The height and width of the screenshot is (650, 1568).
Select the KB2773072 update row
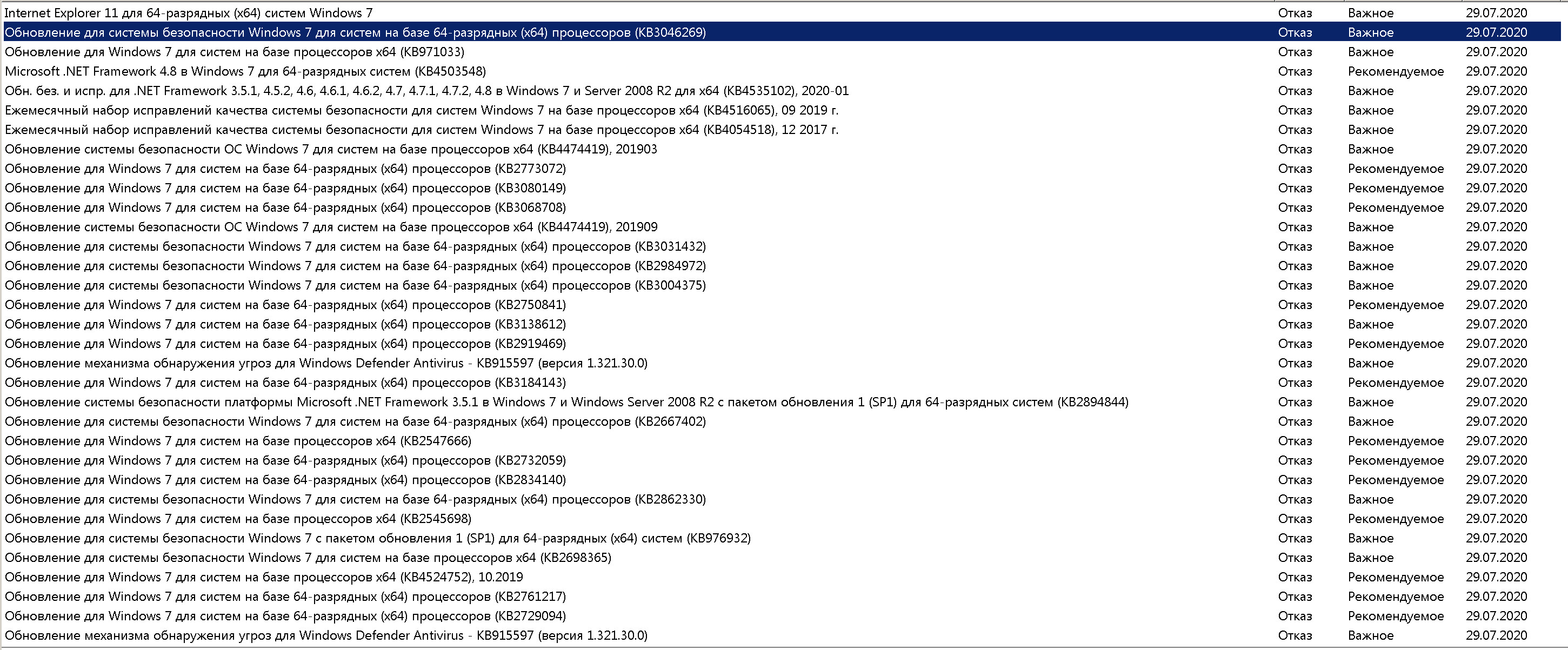(285, 169)
